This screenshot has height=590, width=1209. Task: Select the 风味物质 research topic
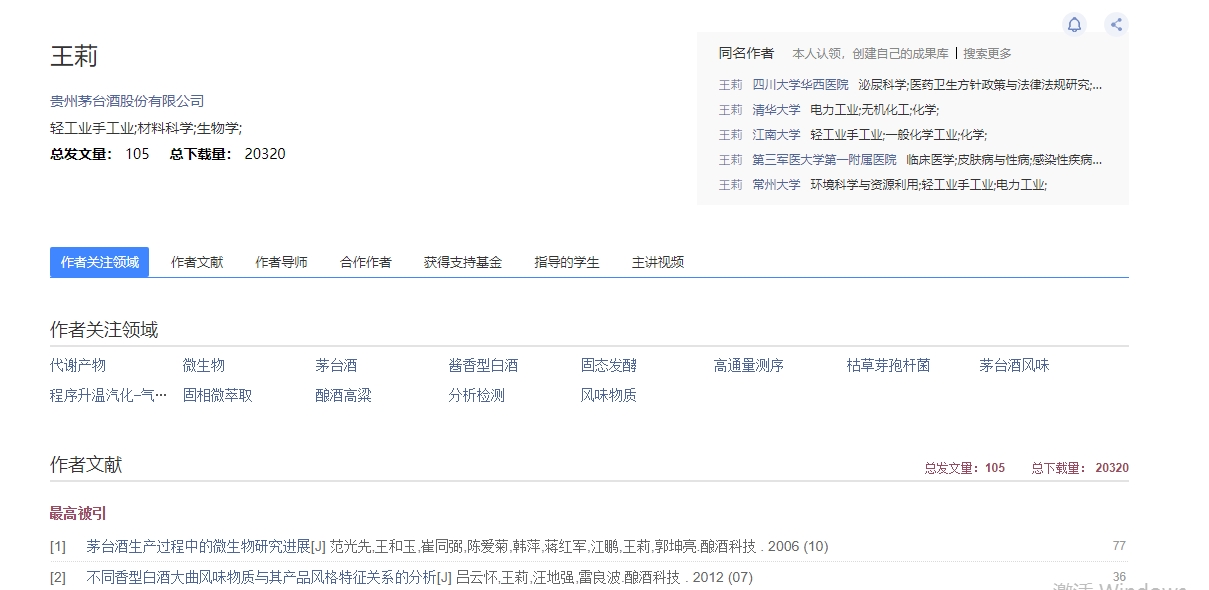pos(607,395)
